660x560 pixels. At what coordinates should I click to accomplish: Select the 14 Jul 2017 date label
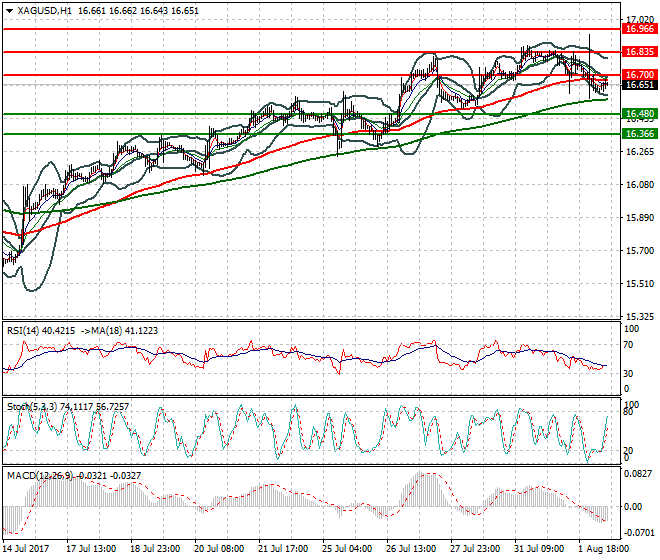coord(26,549)
